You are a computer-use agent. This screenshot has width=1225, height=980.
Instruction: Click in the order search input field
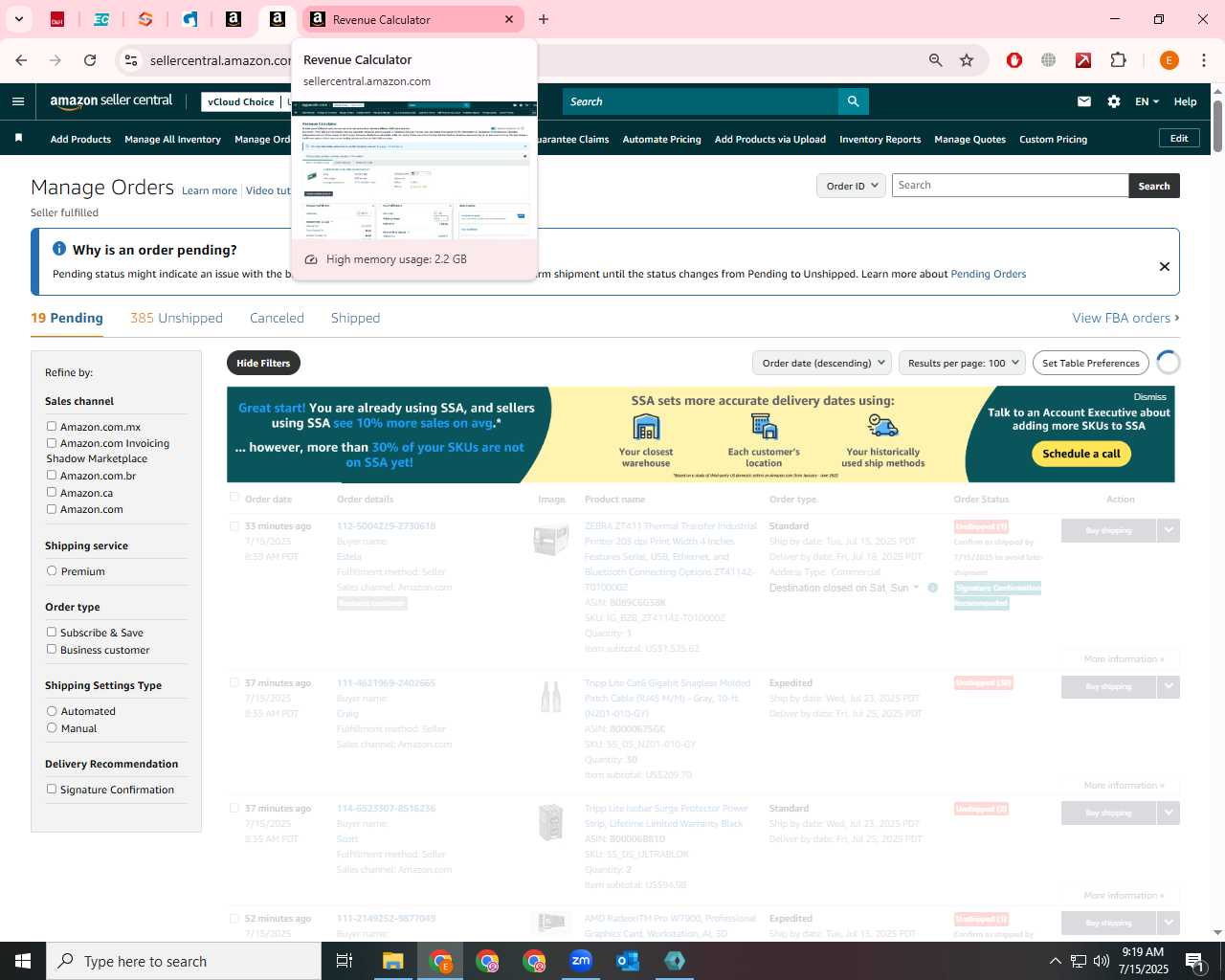point(1010,186)
